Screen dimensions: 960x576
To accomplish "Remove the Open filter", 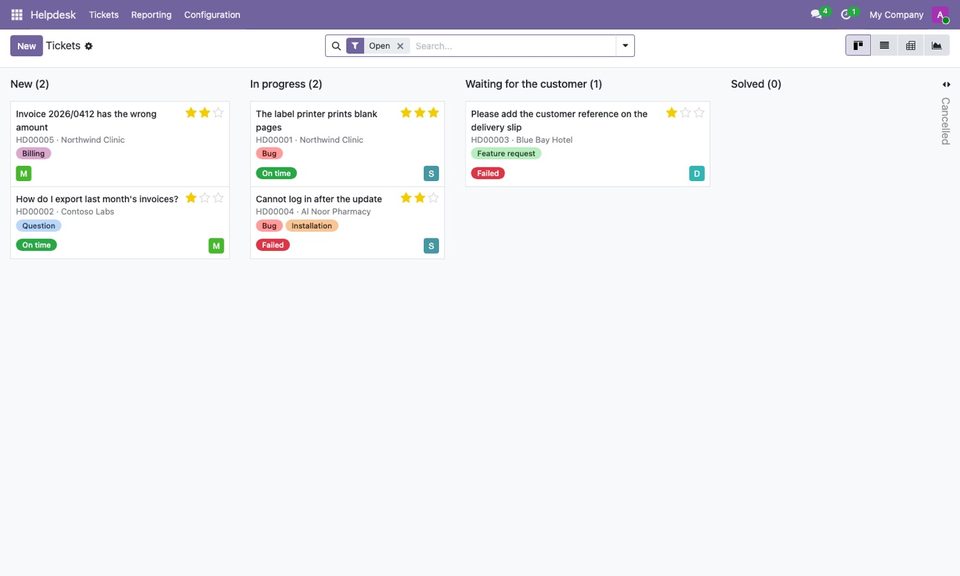I will [400, 46].
